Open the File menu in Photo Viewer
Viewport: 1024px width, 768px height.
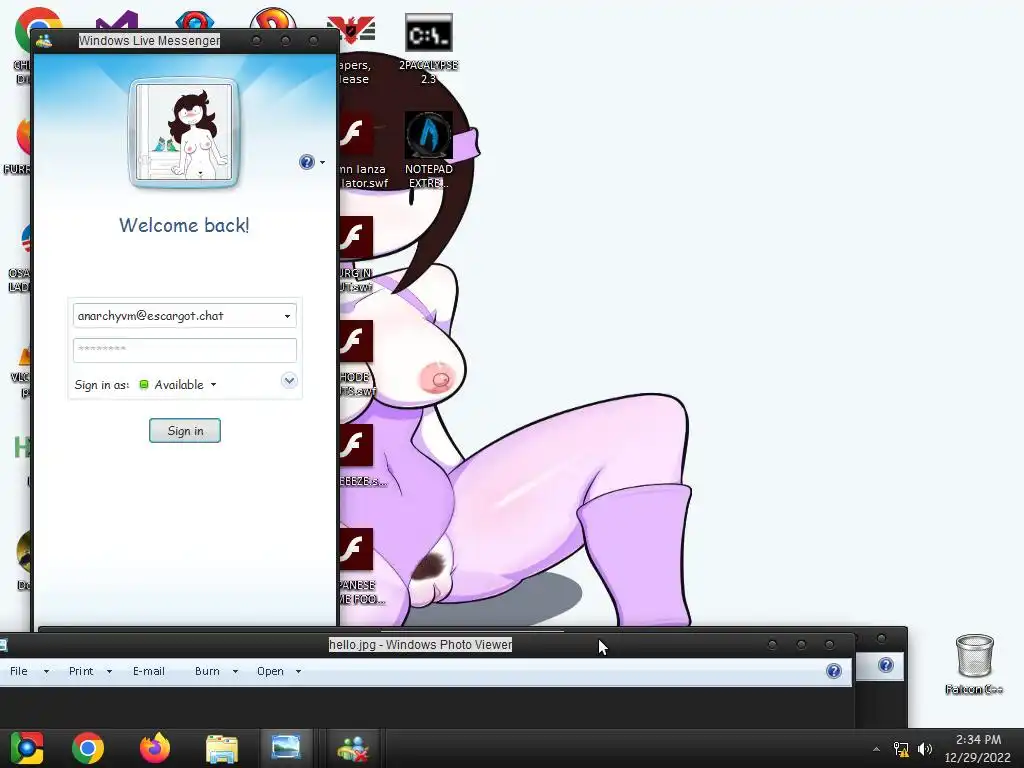click(29, 671)
